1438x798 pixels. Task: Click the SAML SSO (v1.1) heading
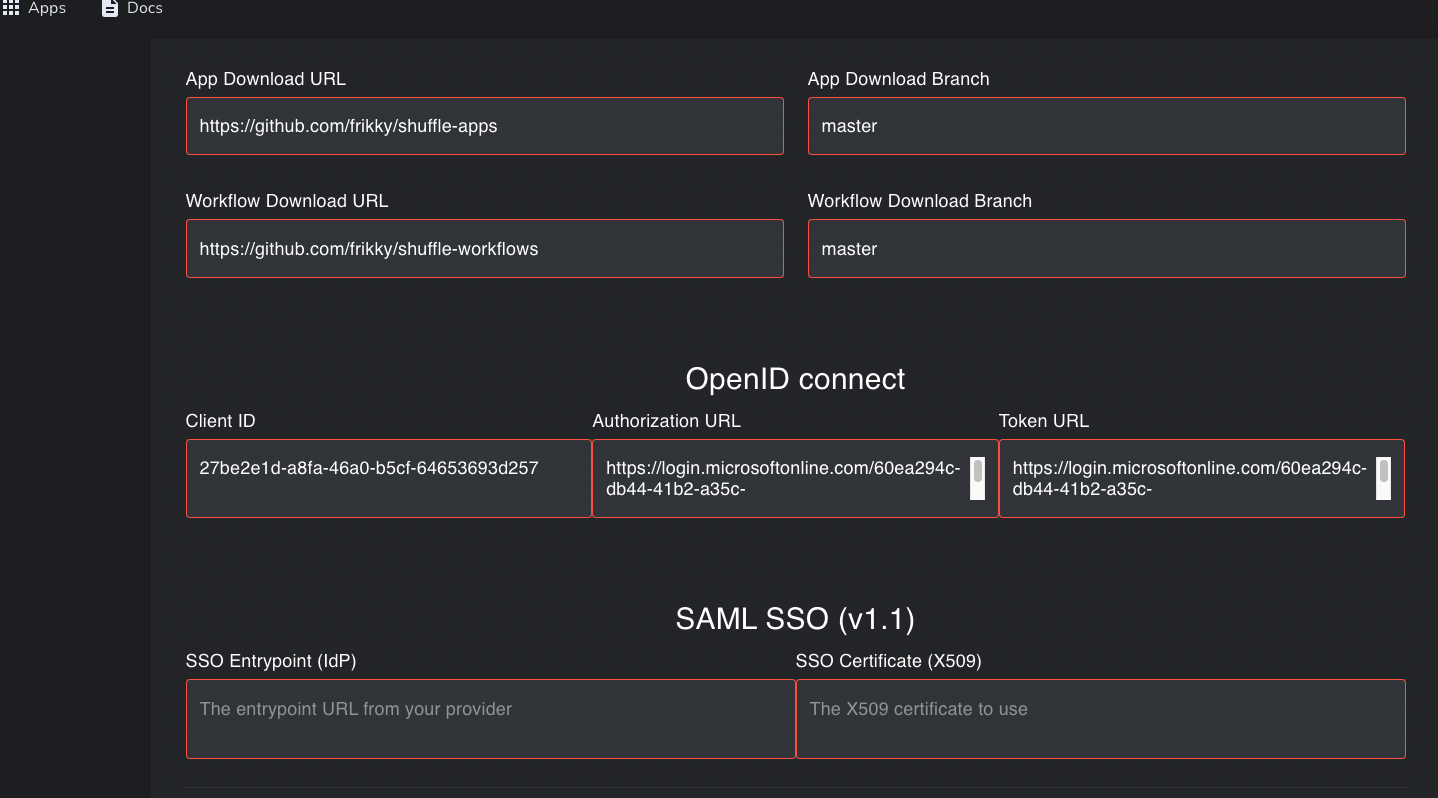(x=795, y=619)
